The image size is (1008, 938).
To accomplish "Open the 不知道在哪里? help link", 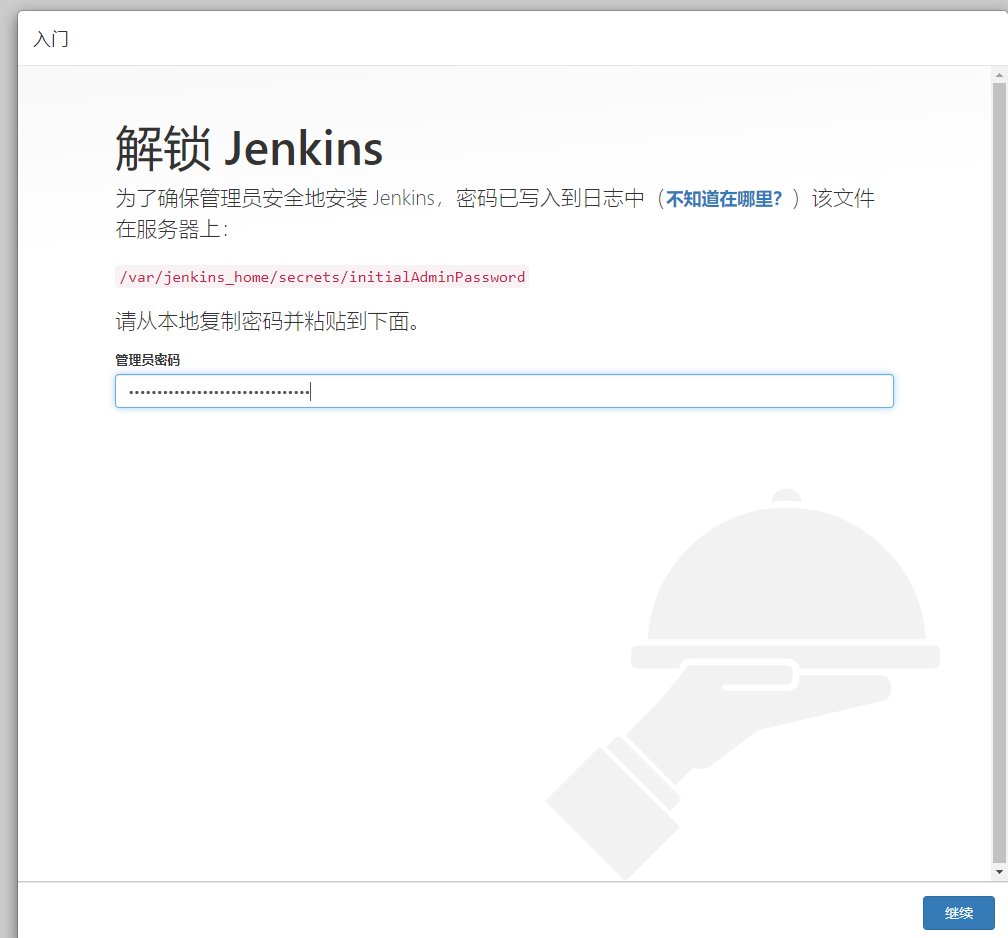I will (x=724, y=199).
